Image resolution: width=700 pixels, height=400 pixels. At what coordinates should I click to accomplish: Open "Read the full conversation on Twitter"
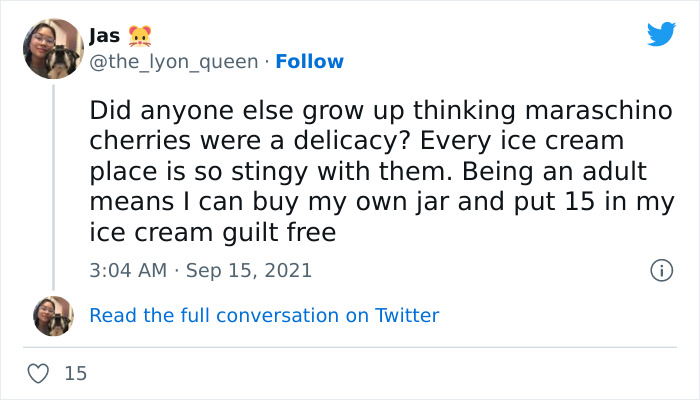click(264, 315)
